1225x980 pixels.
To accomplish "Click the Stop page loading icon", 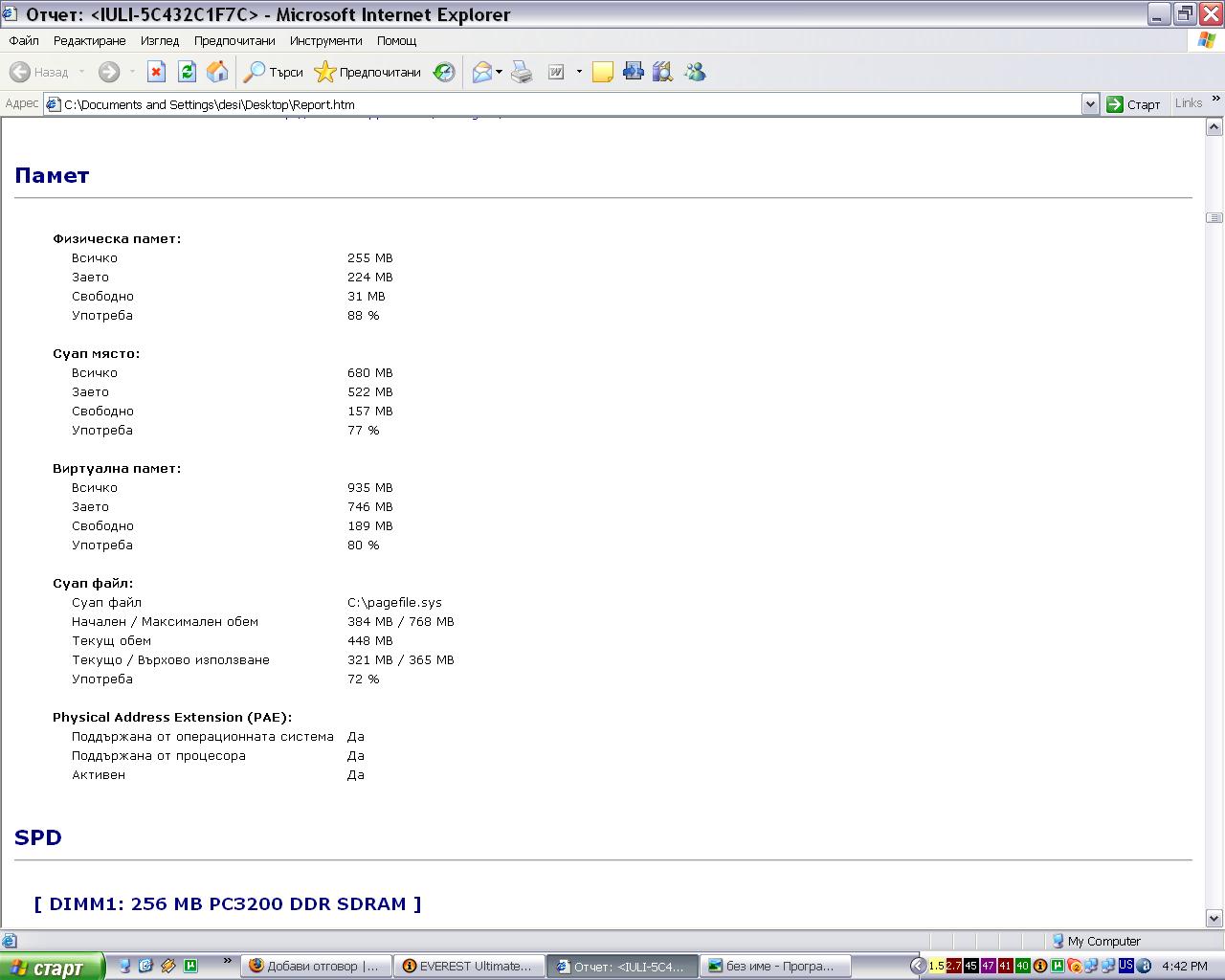I will click(x=156, y=72).
